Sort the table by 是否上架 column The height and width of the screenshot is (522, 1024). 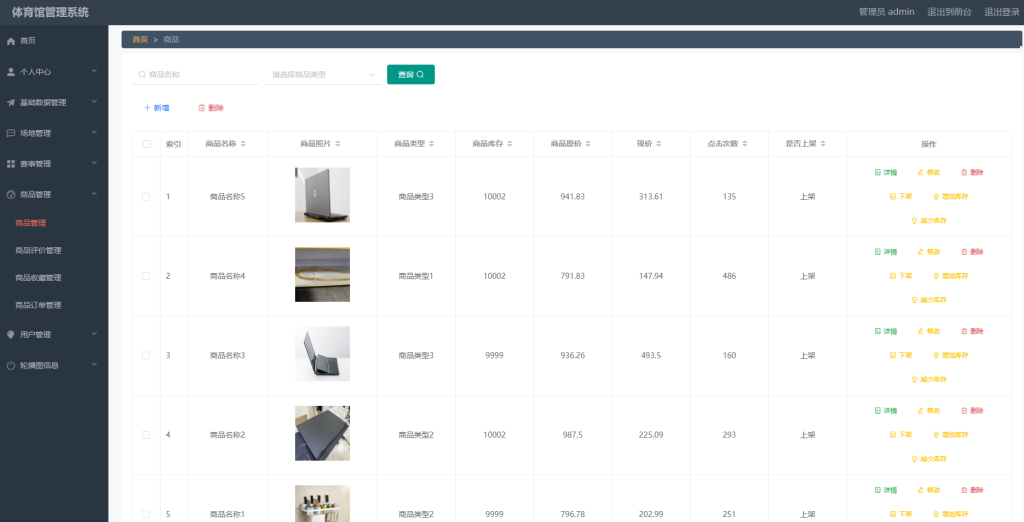(824, 144)
